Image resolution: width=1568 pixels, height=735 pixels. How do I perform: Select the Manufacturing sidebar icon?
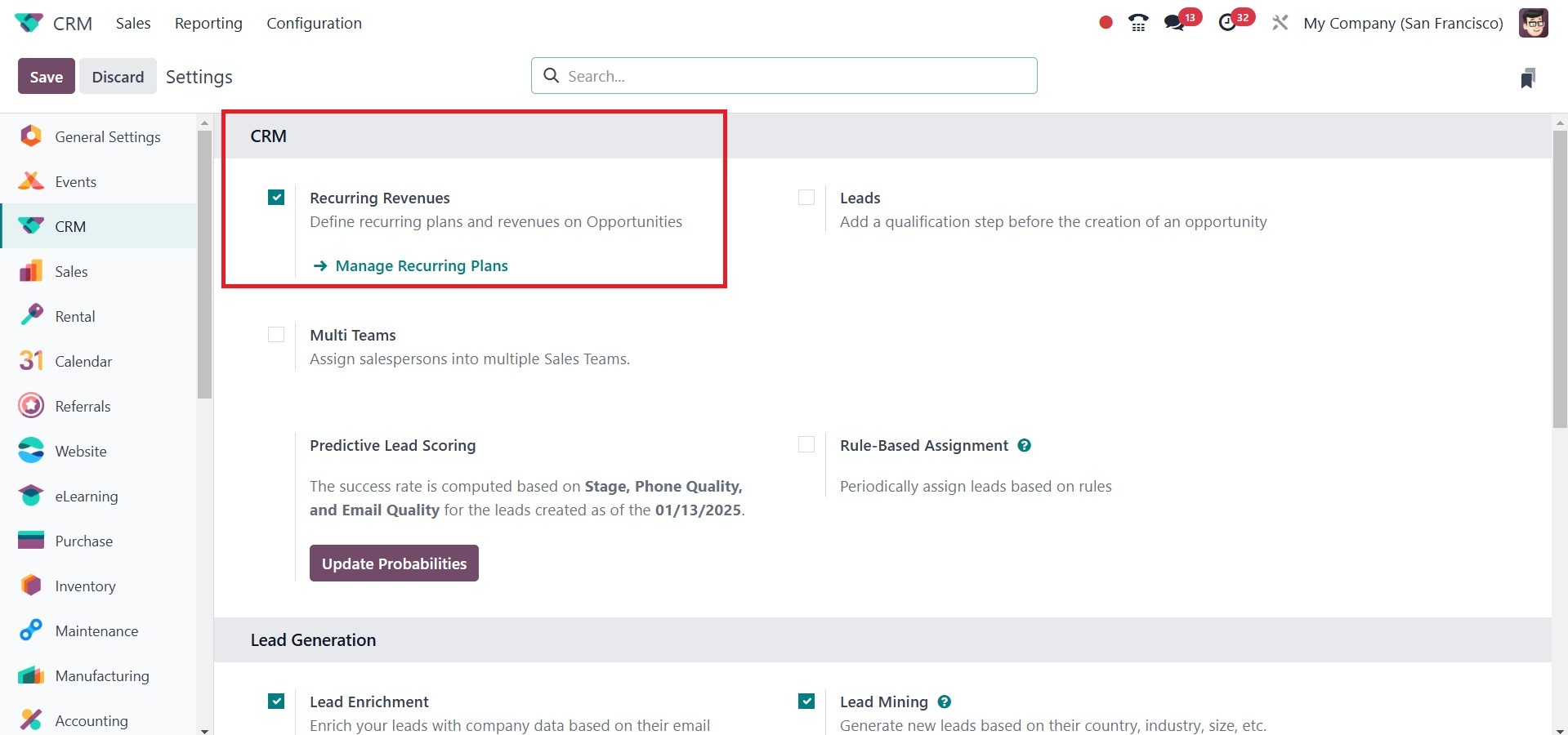pyautogui.click(x=31, y=675)
